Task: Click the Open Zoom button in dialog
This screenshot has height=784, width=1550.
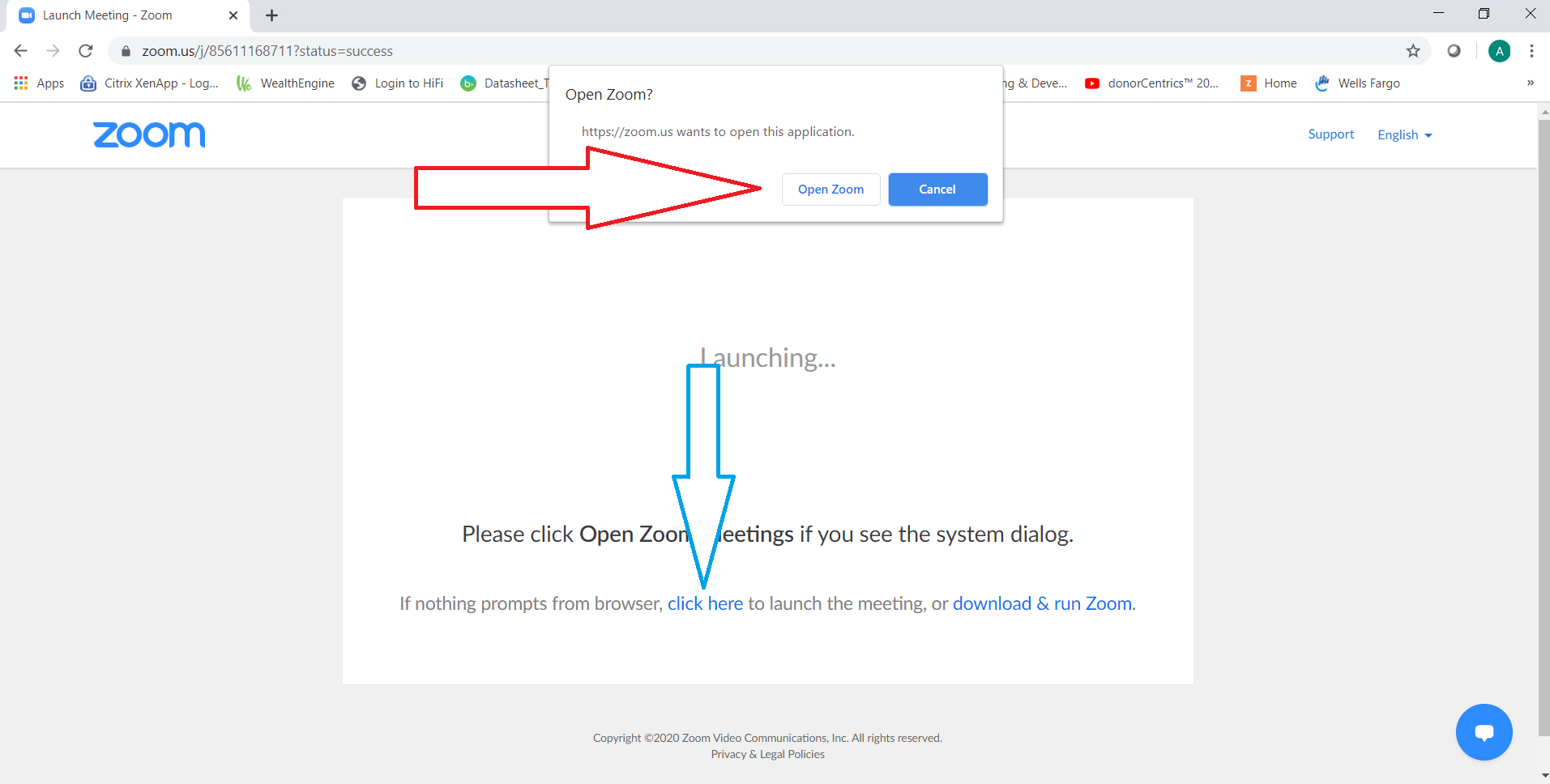Action: pos(831,190)
